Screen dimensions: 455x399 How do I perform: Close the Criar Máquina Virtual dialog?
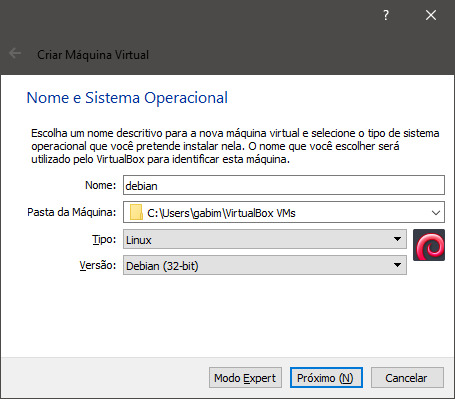(x=431, y=15)
